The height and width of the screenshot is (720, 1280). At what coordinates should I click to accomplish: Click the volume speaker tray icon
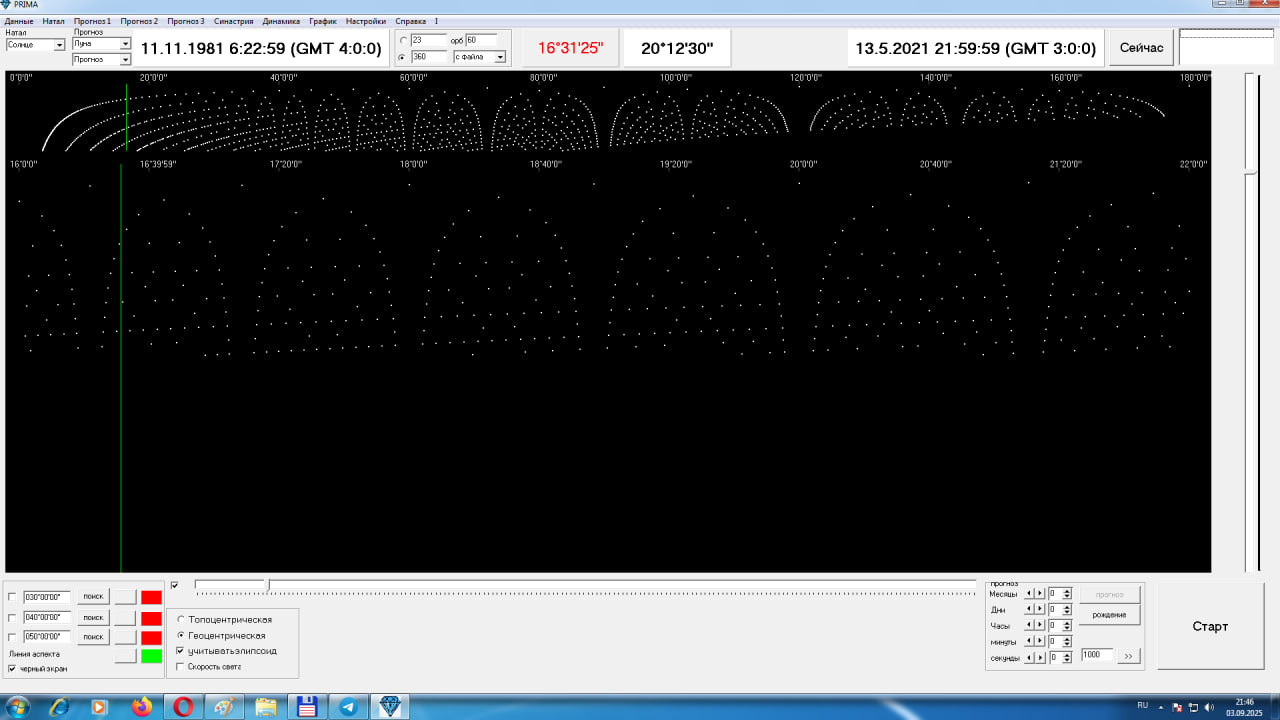pos(1209,707)
